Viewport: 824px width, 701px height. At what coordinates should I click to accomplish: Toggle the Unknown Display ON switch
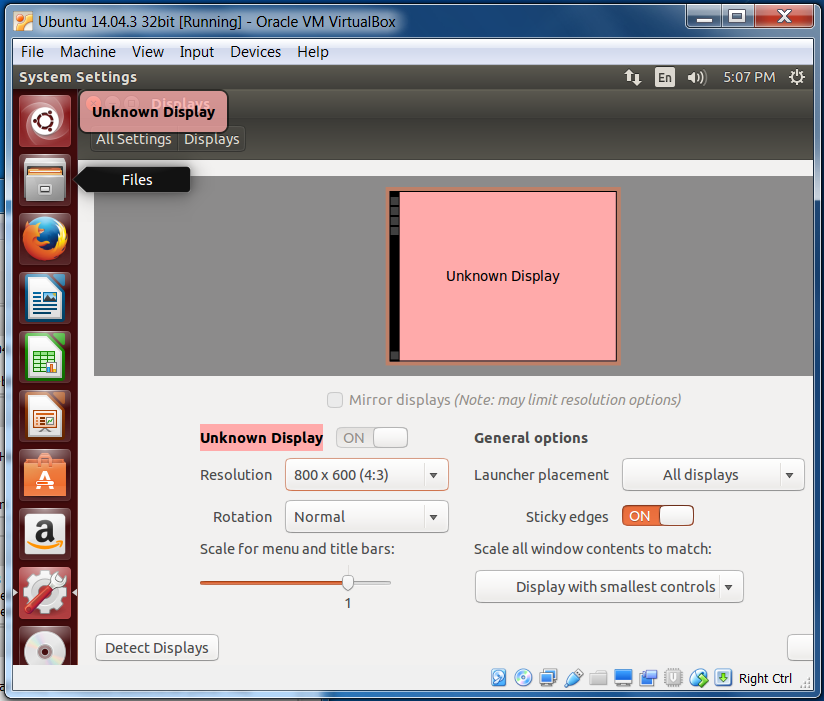pos(371,437)
